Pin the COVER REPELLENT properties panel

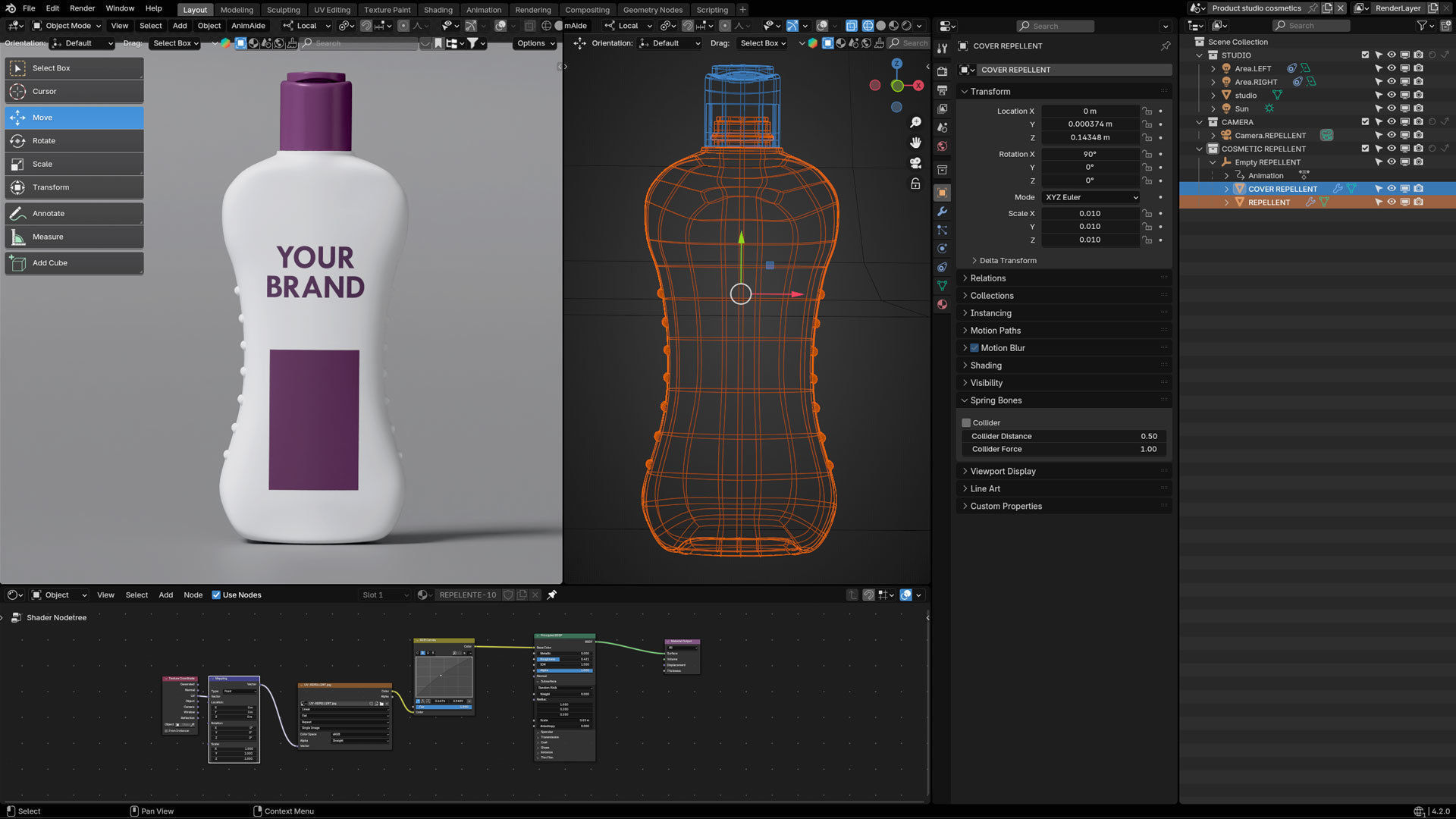1166,46
